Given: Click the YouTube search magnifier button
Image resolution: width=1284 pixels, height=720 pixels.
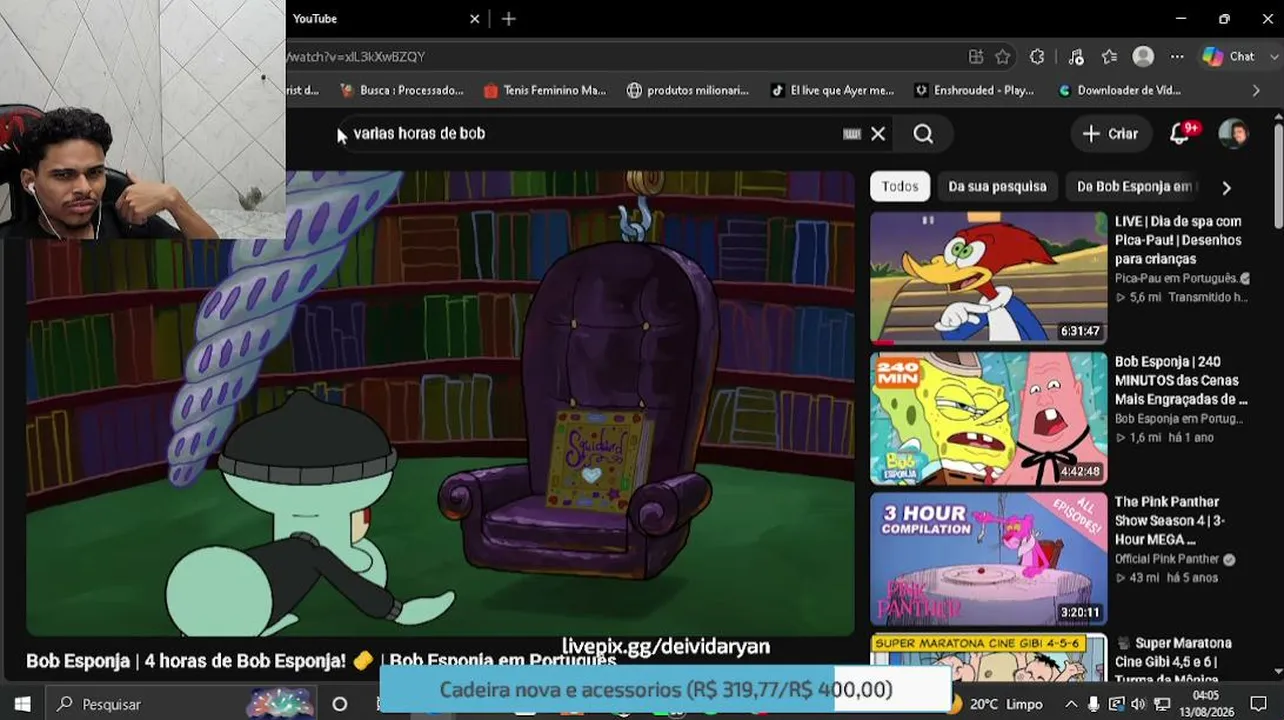Looking at the screenshot, I should [923, 134].
